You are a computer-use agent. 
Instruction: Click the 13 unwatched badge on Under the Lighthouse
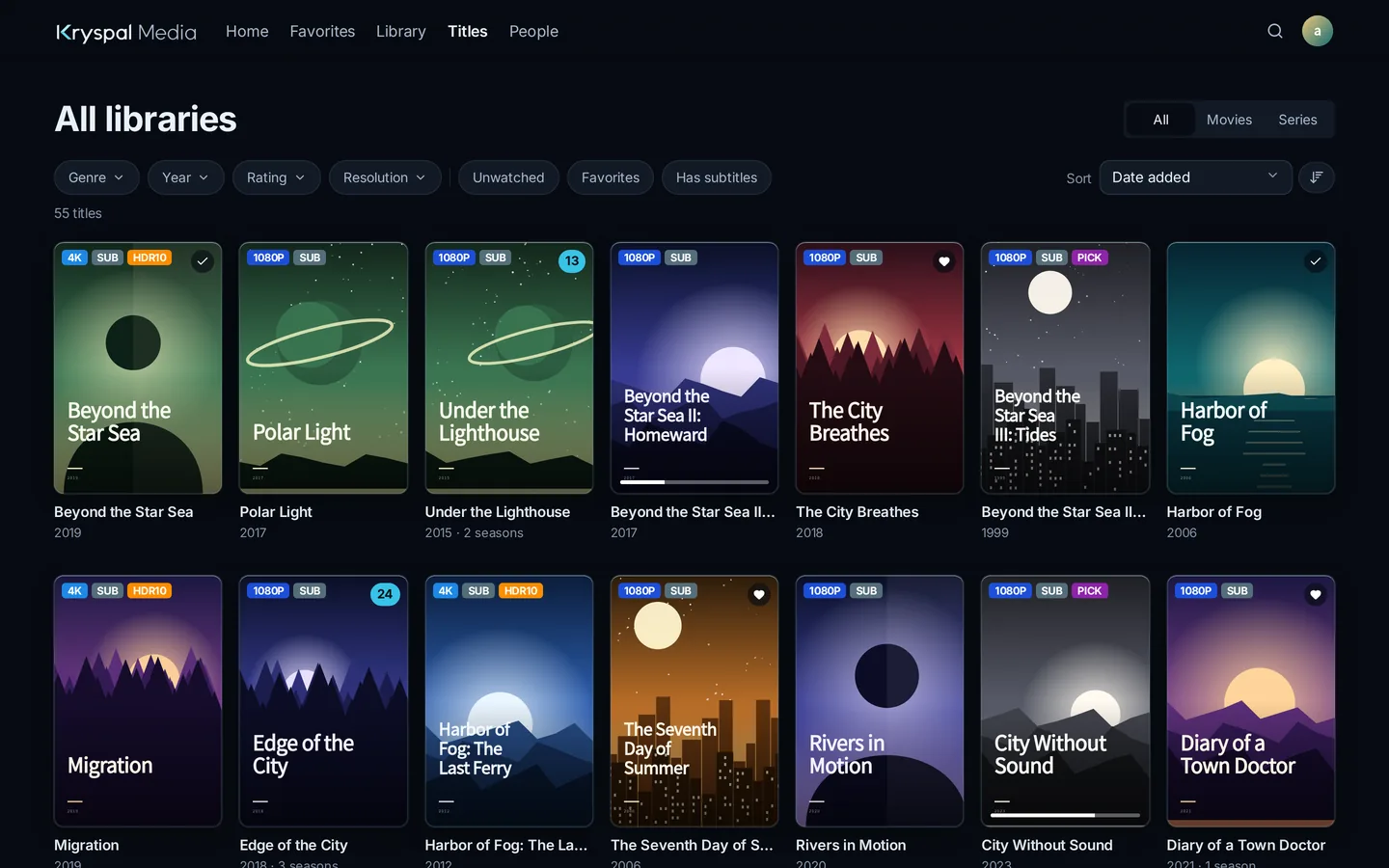point(572,261)
